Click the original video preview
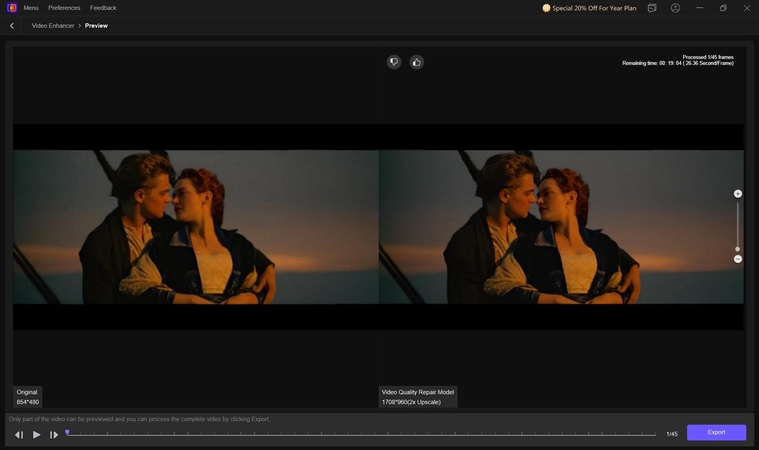 click(x=196, y=227)
